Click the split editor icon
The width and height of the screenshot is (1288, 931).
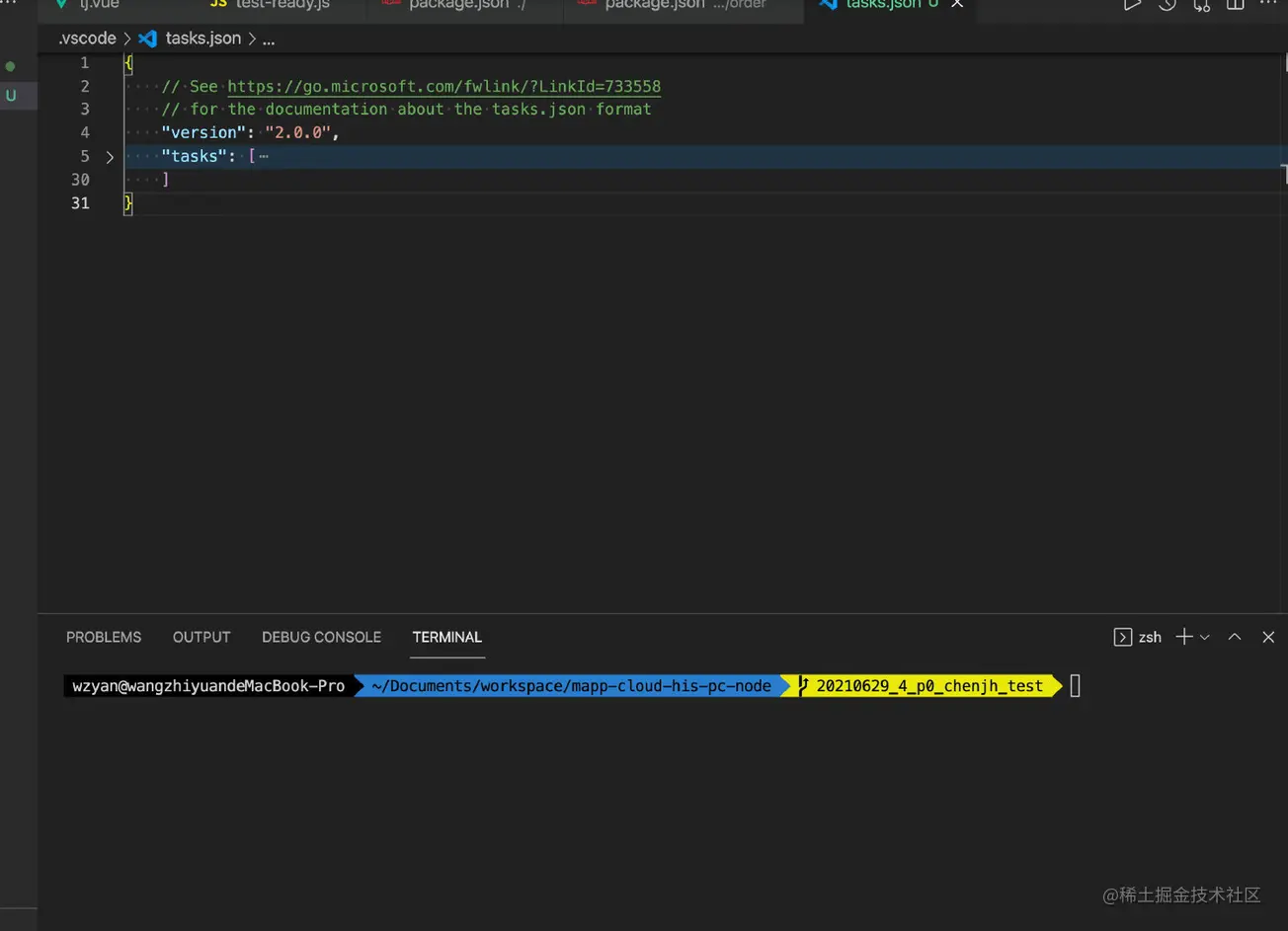(1235, 5)
